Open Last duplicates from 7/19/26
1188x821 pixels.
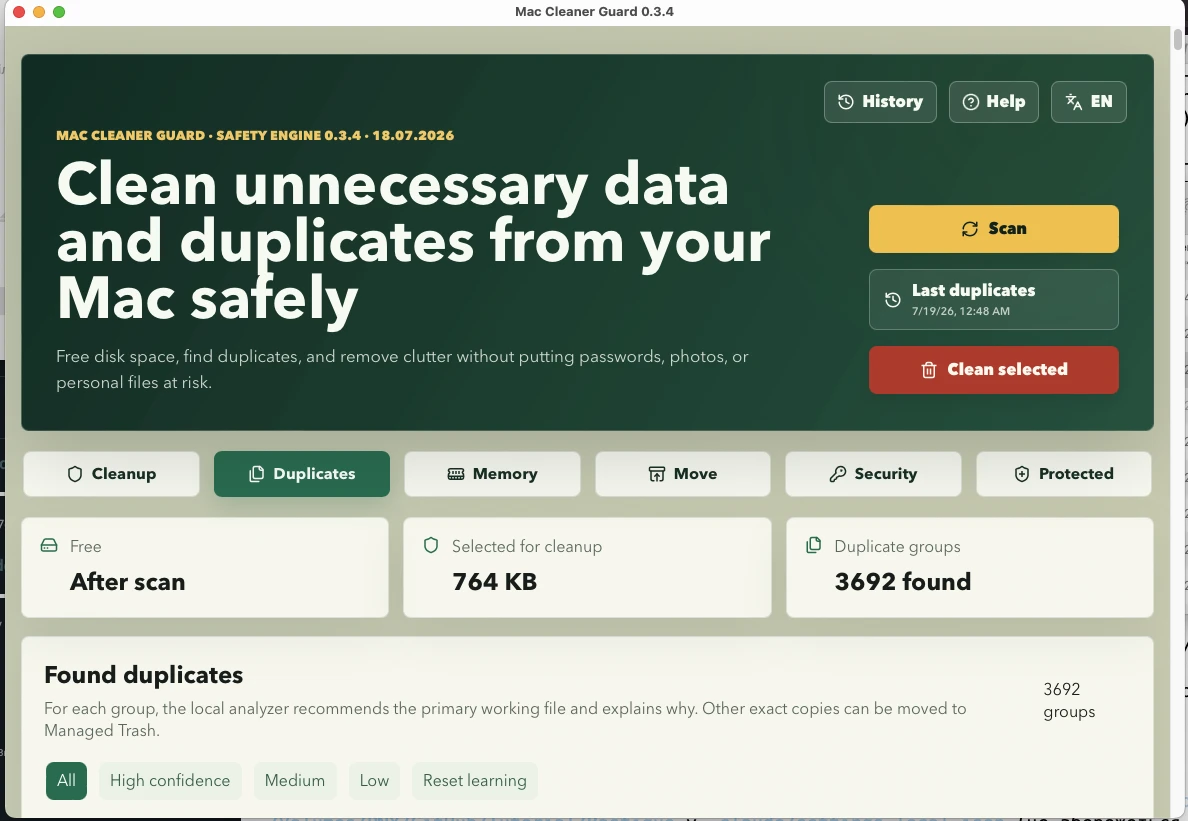[x=993, y=299]
